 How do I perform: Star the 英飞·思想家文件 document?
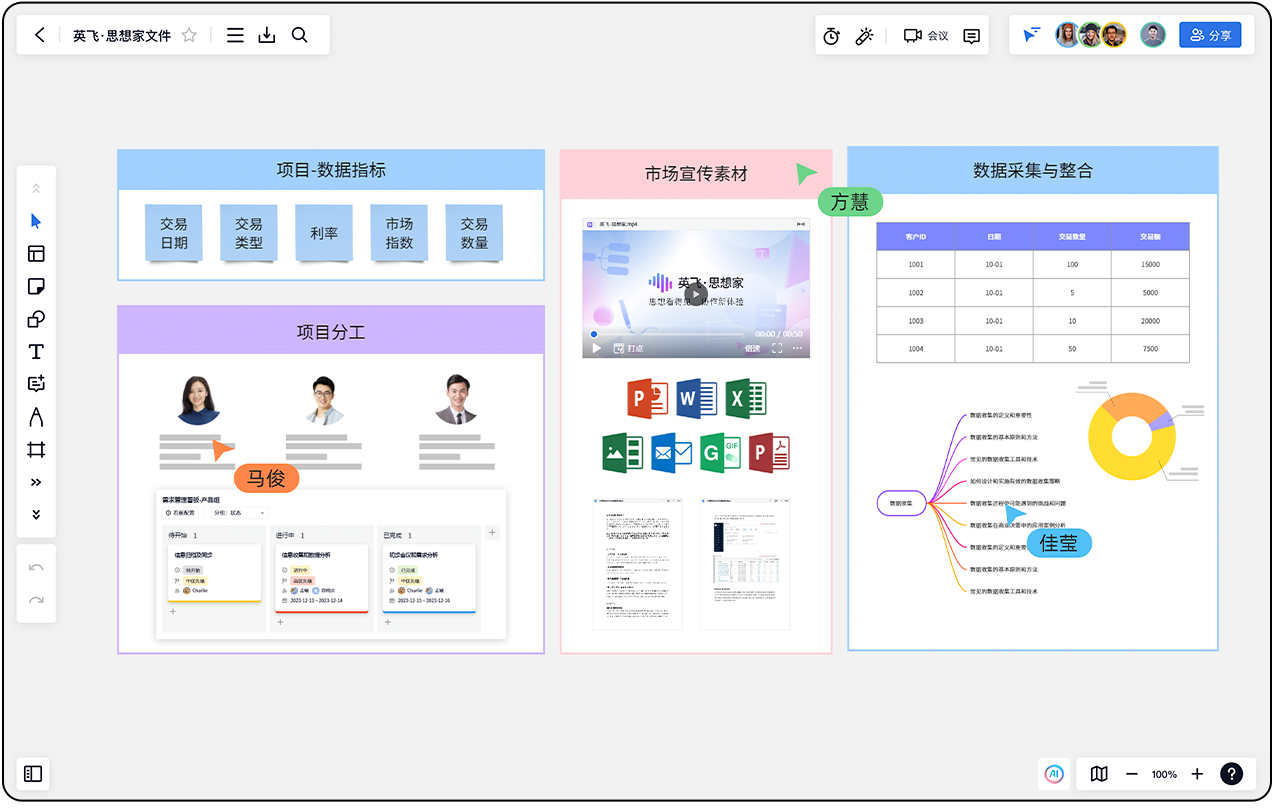pos(189,35)
